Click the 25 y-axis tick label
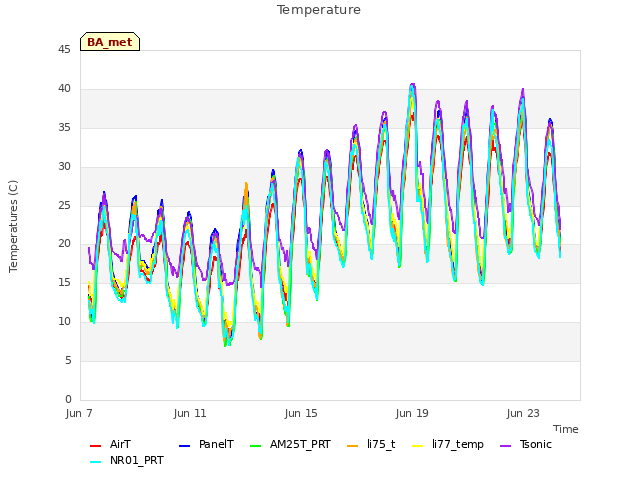 pyautogui.click(x=64, y=205)
